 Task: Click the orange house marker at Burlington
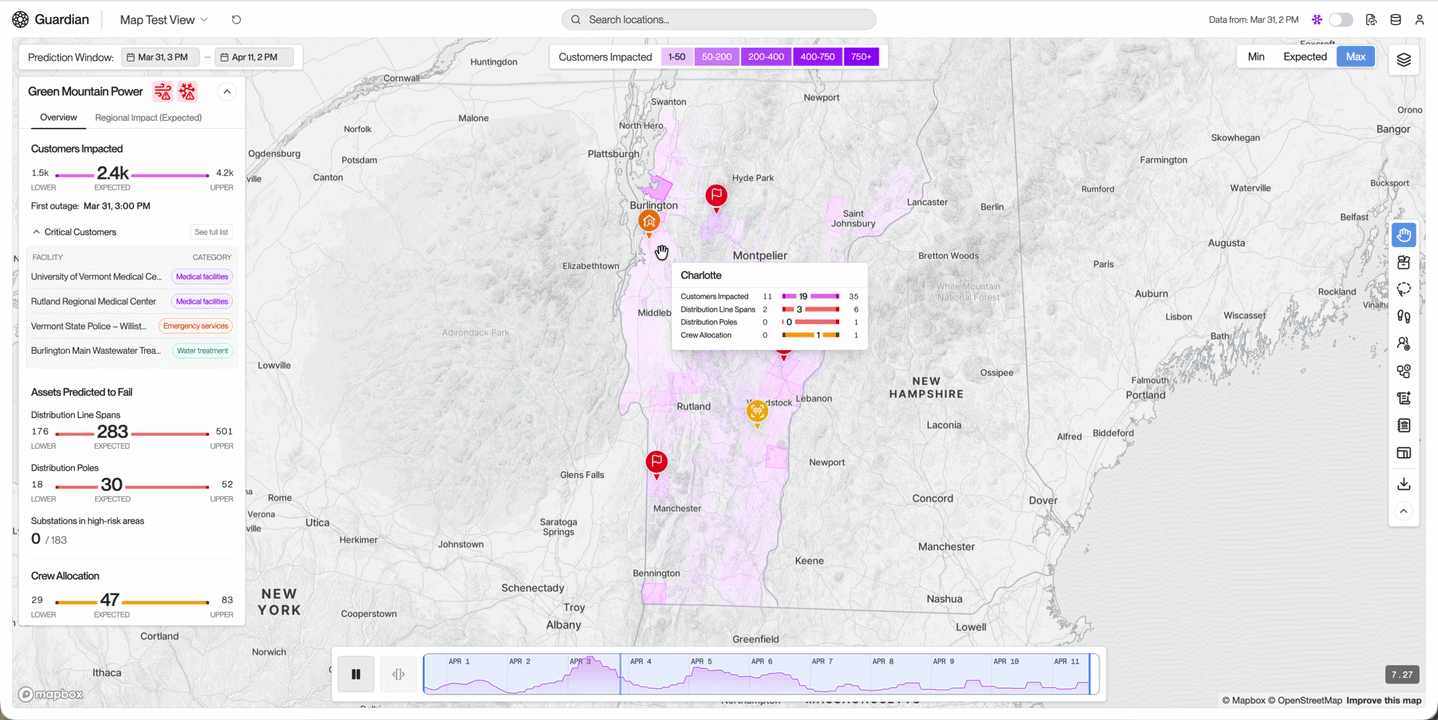(649, 222)
